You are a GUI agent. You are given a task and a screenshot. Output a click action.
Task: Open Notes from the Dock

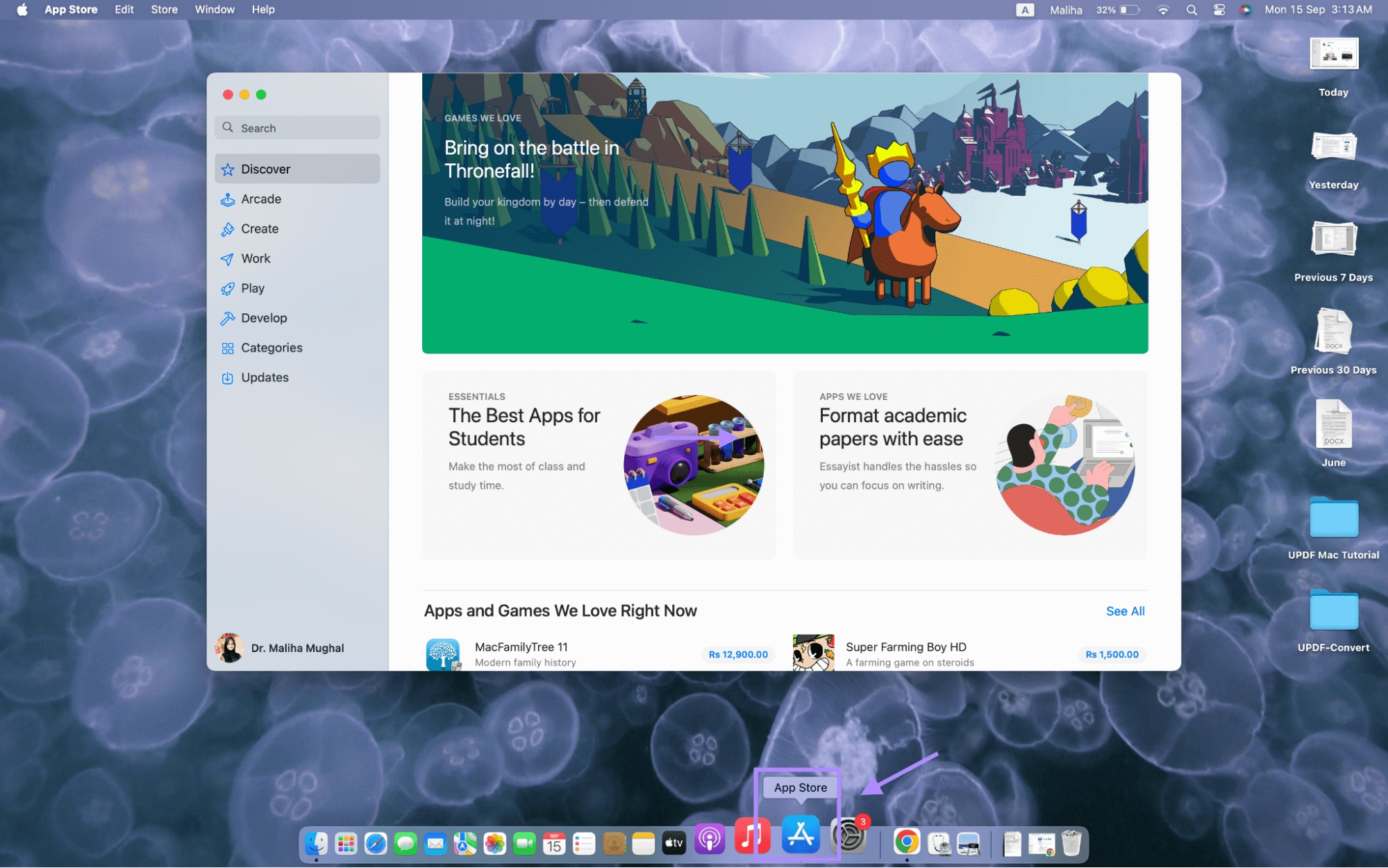(644, 843)
